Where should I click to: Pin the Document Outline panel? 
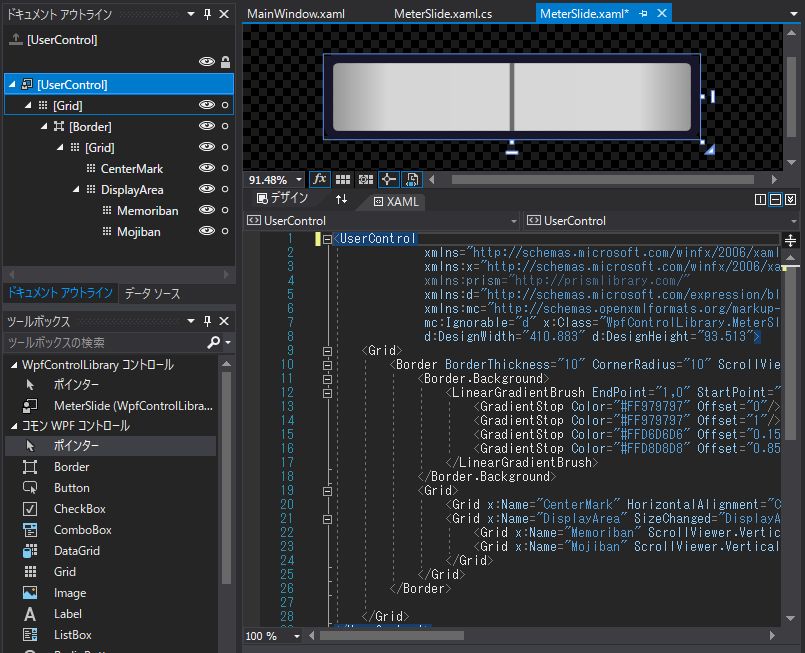[x=207, y=14]
